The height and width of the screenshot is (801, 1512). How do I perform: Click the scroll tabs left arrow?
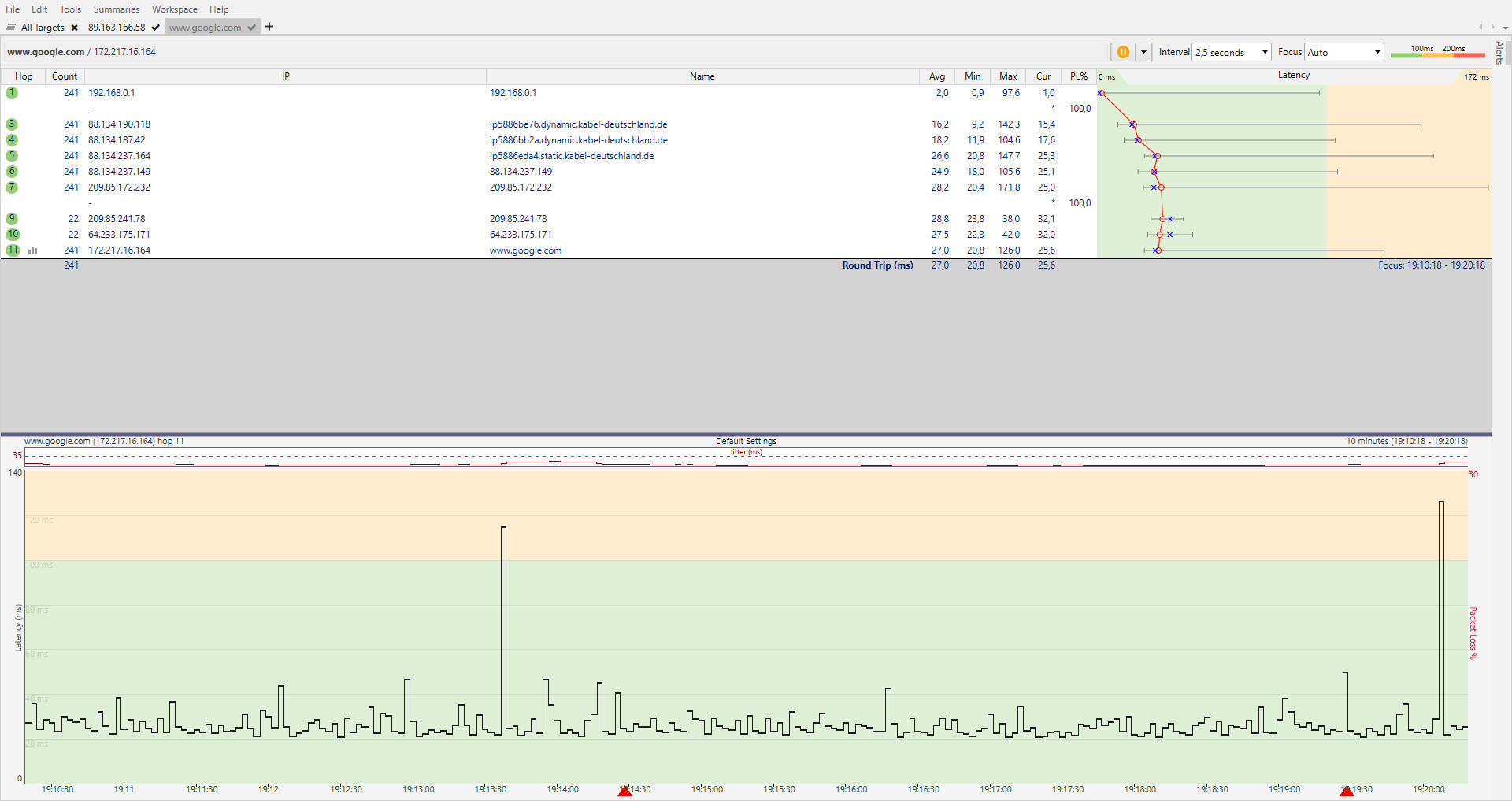click(x=1480, y=28)
